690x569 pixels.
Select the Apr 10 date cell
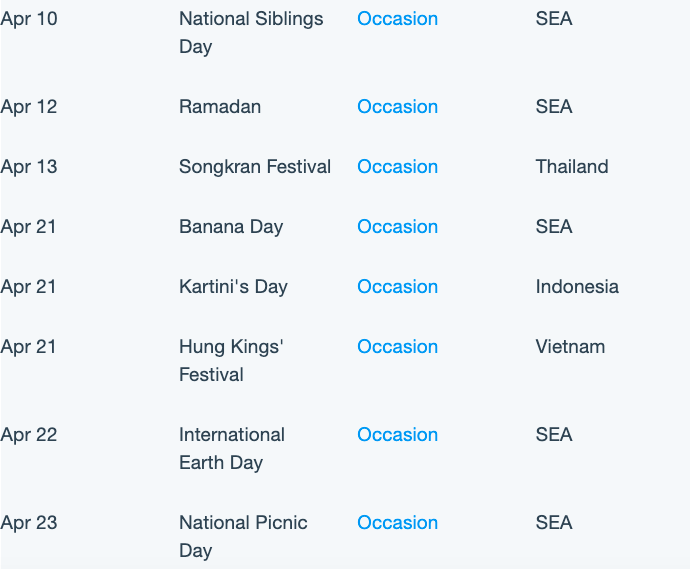(x=29, y=19)
